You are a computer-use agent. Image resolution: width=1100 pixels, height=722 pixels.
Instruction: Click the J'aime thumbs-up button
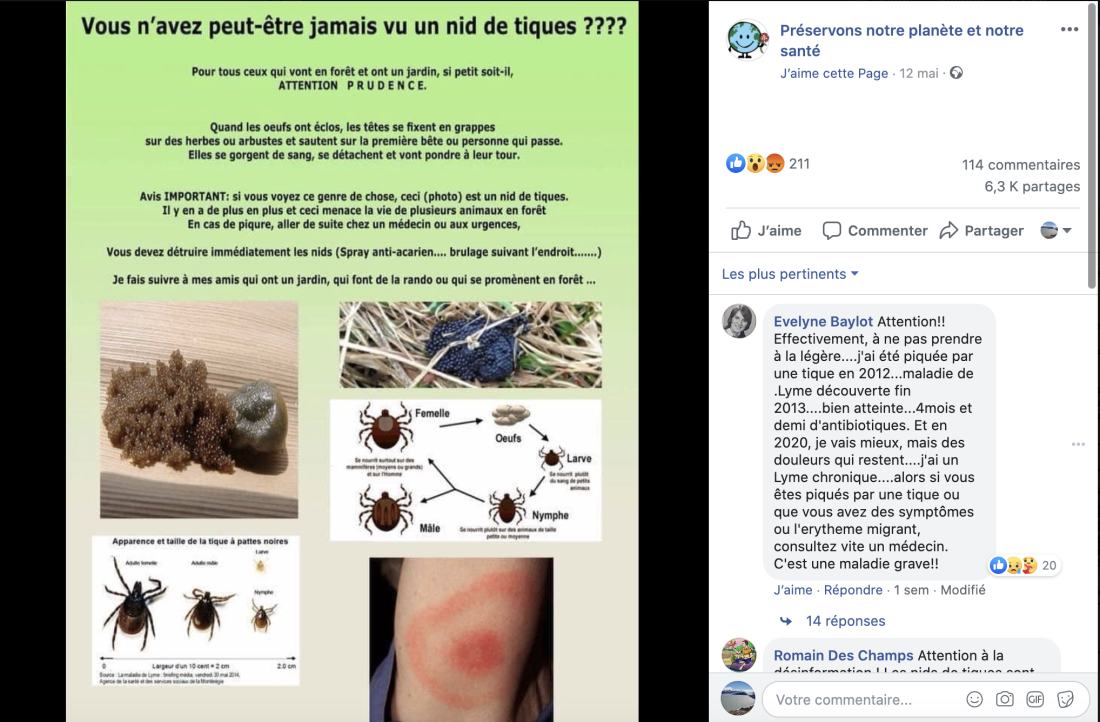[766, 231]
